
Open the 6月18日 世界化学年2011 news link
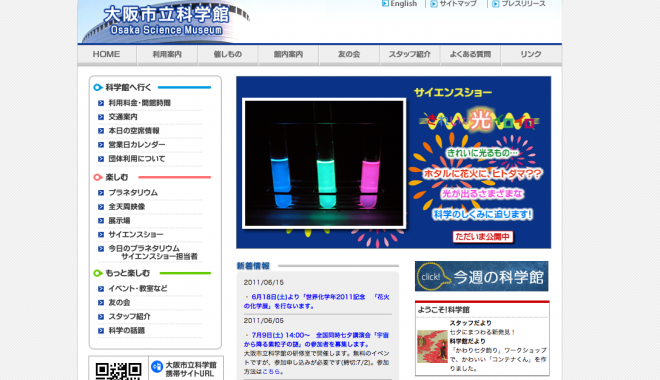pyautogui.click(x=317, y=302)
